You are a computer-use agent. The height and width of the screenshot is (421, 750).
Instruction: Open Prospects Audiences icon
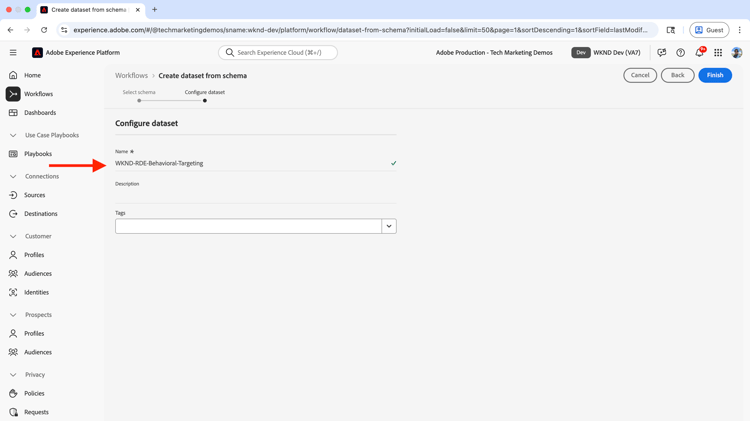[13, 352]
